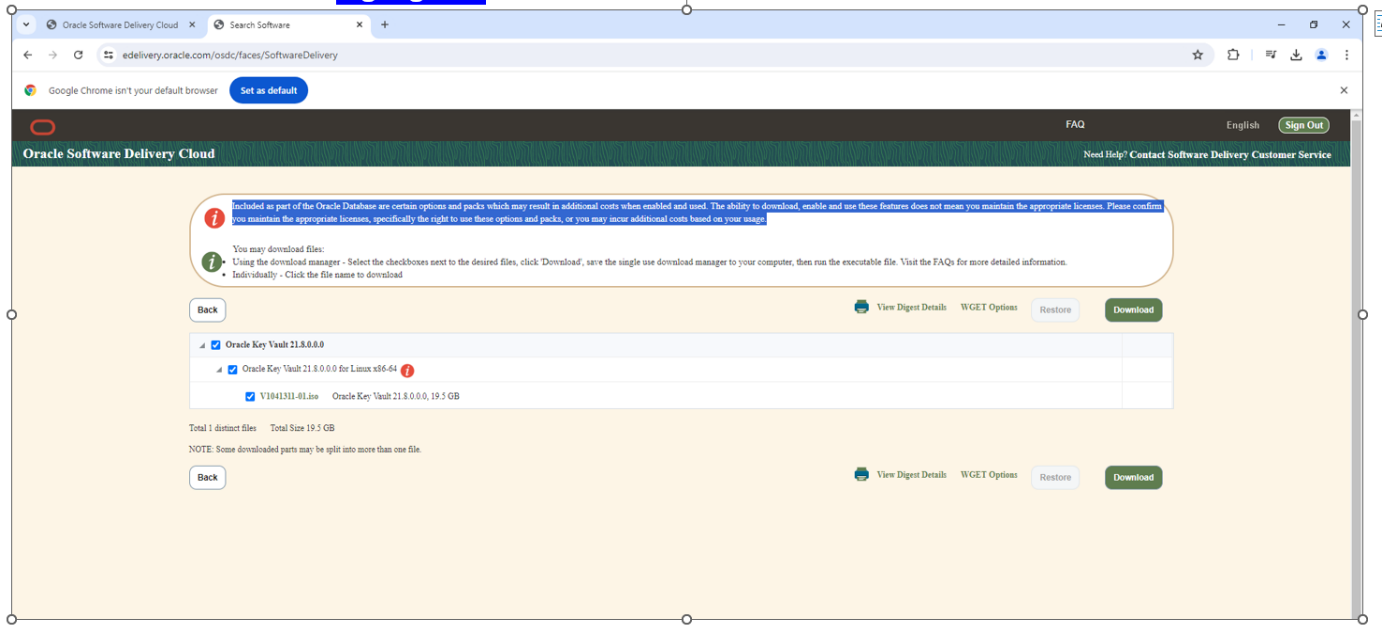Click the red info icon beside Linux x86-64
This screenshot has width=1382, height=634.
407,370
